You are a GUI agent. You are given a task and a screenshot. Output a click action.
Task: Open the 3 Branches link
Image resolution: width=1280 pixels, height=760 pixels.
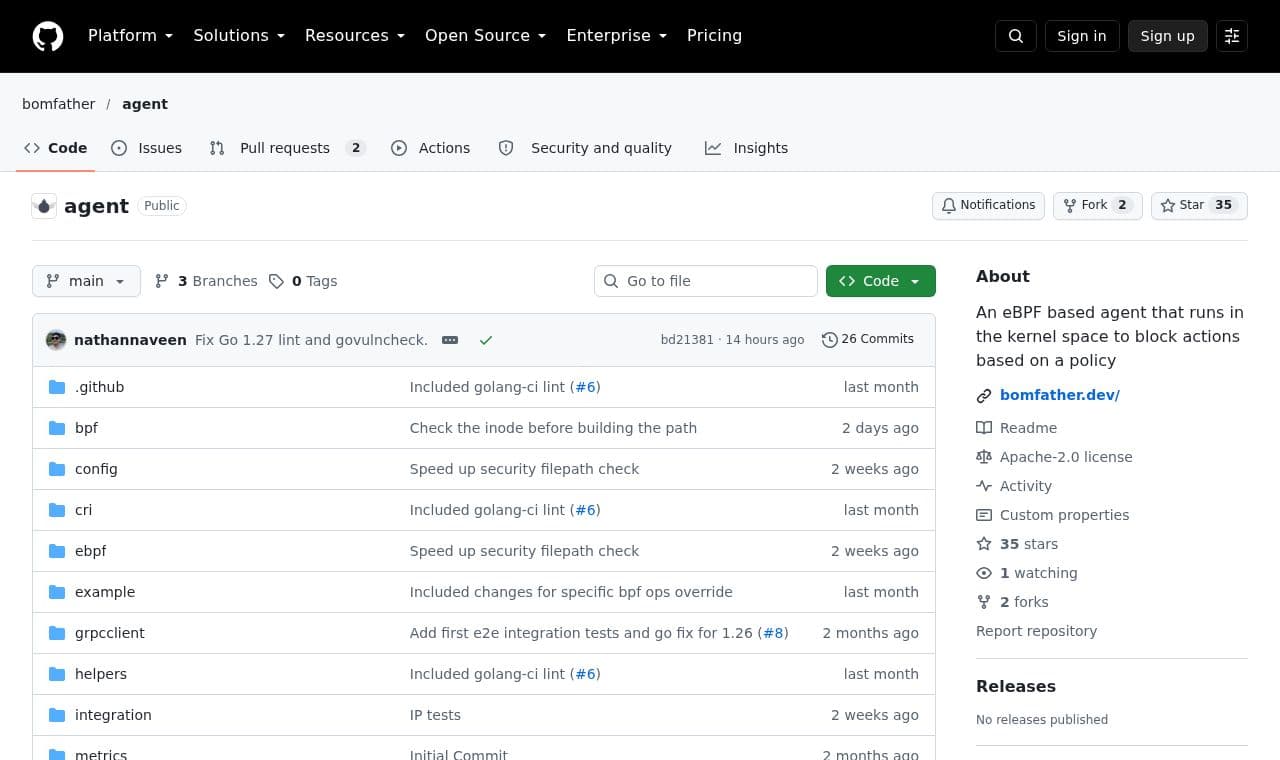[x=206, y=281]
